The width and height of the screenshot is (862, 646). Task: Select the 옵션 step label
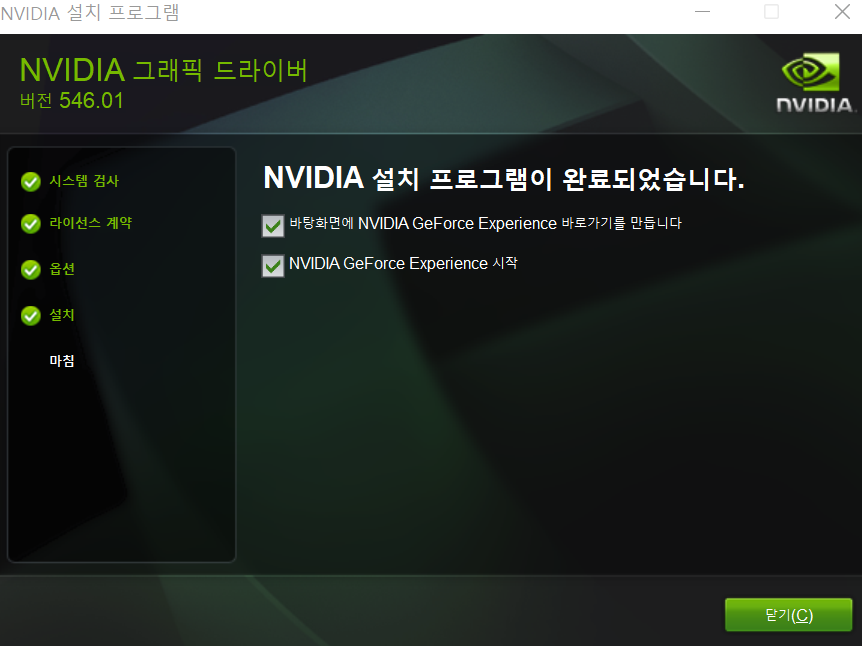[x=62, y=269]
